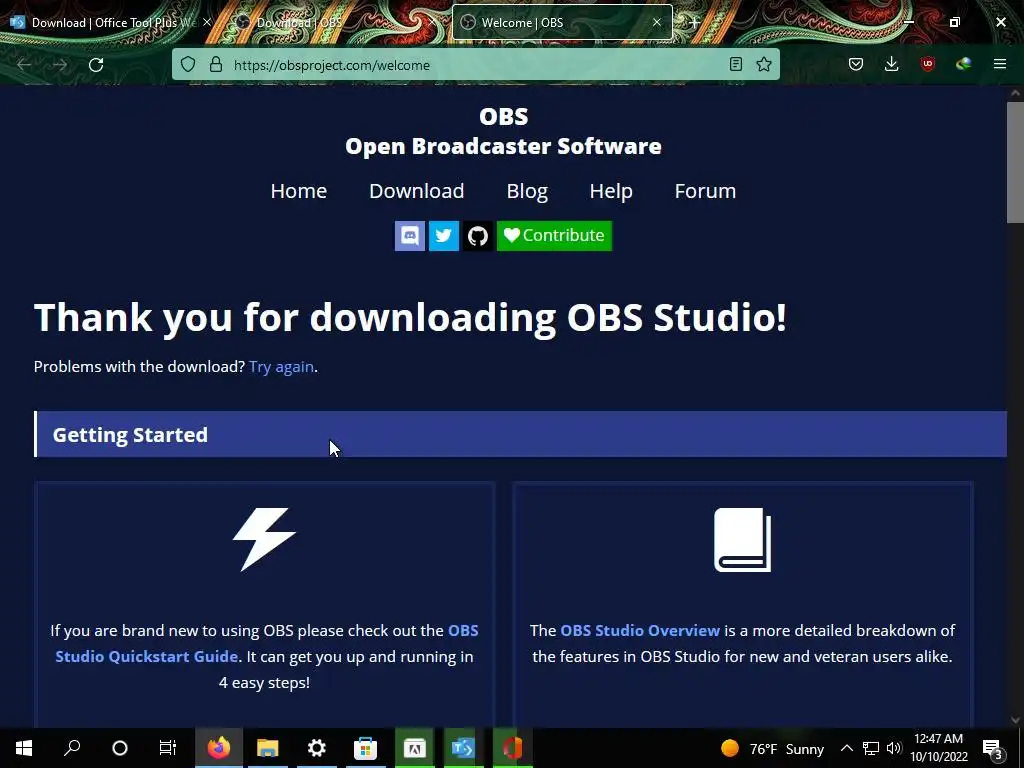Open the Blog nav link
This screenshot has width=1024, height=768.
click(x=527, y=191)
